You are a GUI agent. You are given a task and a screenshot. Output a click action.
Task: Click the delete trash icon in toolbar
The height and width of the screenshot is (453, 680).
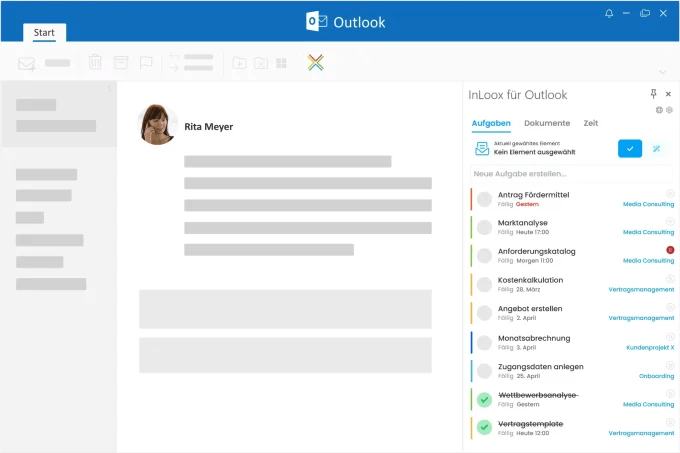(x=95, y=63)
